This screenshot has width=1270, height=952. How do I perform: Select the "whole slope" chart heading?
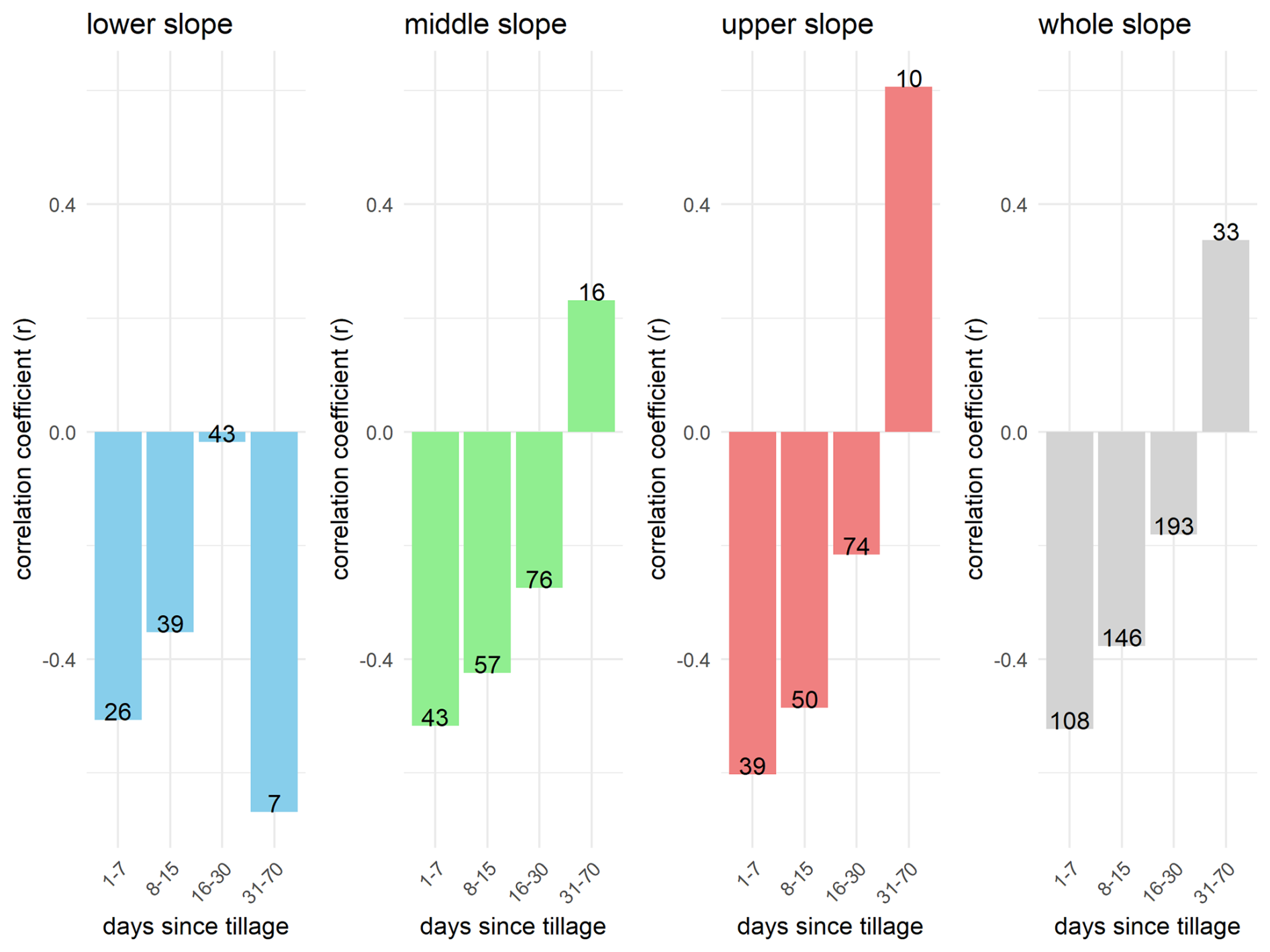1114,25
